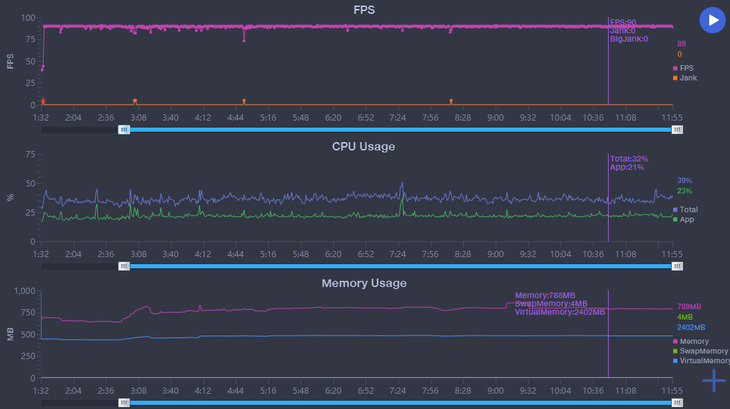This screenshot has height=409, width=730.
Task: Click the FPS drop near 4:44
Action: click(243, 40)
